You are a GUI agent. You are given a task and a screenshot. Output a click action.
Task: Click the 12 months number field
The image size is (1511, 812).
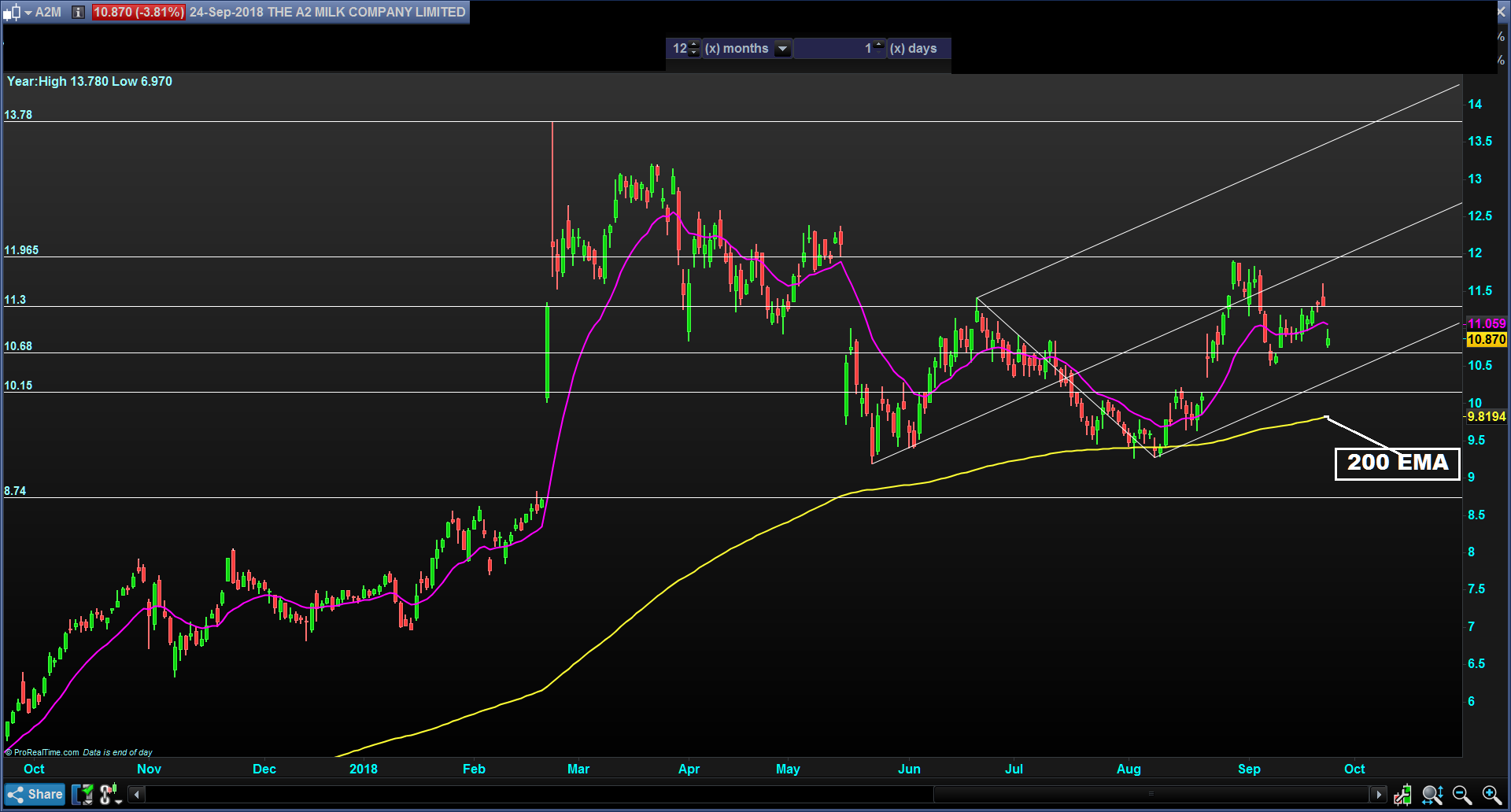(x=678, y=49)
